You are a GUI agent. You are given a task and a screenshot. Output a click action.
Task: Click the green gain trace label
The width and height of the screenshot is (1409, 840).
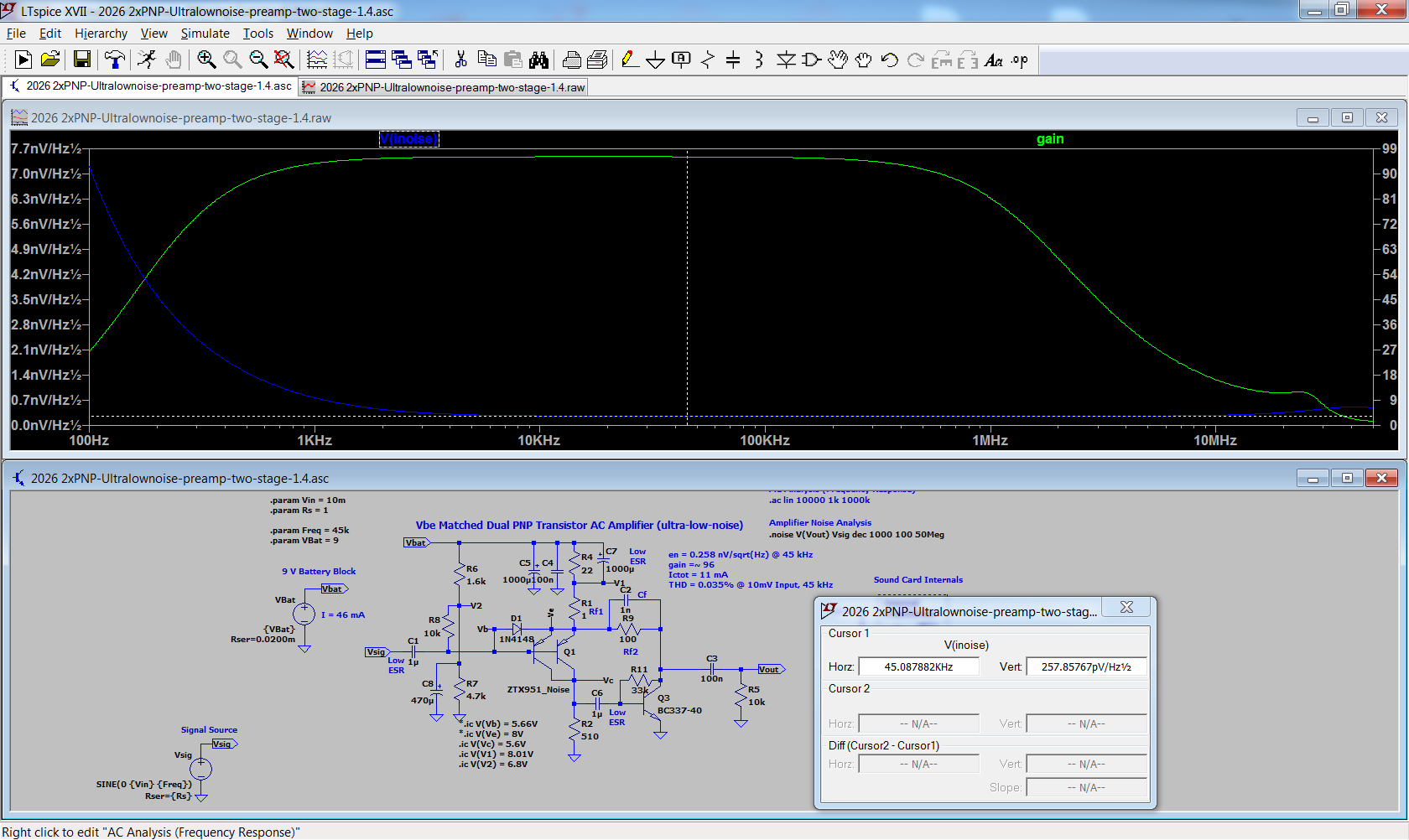pyautogui.click(x=1050, y=139)
